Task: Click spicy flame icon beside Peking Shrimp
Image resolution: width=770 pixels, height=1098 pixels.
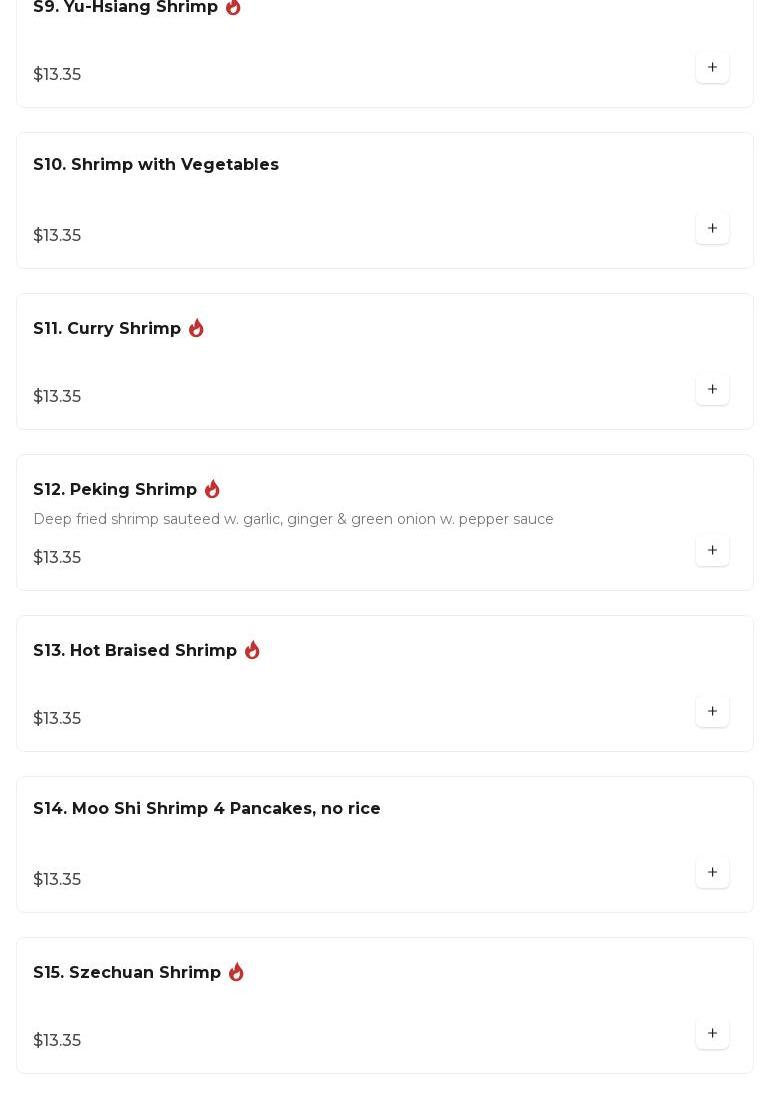Action: (x=212, y=489)
